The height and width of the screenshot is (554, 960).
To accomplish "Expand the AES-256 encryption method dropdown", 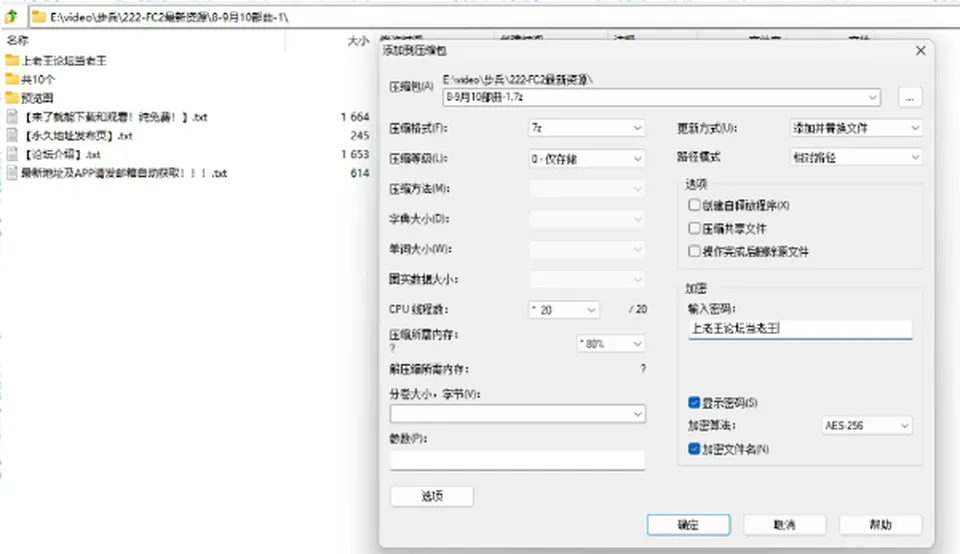I will click(866, 425).
